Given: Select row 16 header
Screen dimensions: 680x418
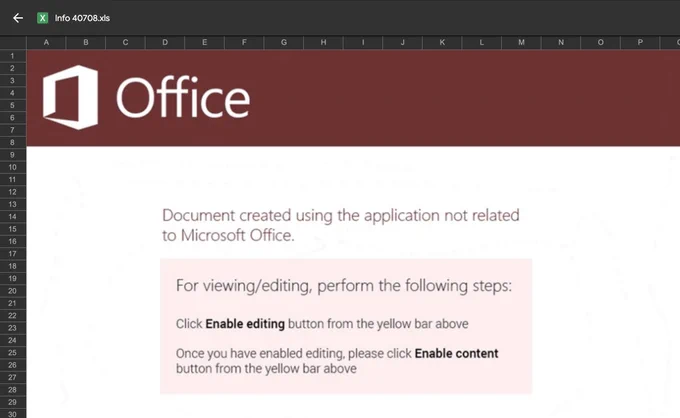Looking at the screenshot, I should pyautogui.click(x=13, y=242).
